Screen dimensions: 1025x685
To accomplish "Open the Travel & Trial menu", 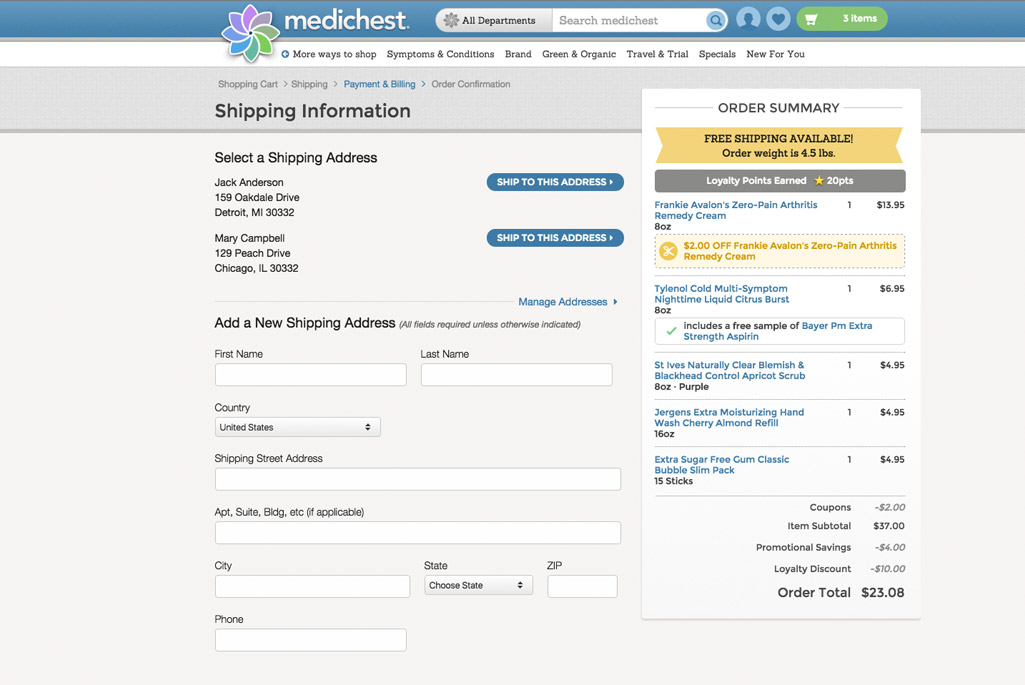I will (x=657, y=54).
